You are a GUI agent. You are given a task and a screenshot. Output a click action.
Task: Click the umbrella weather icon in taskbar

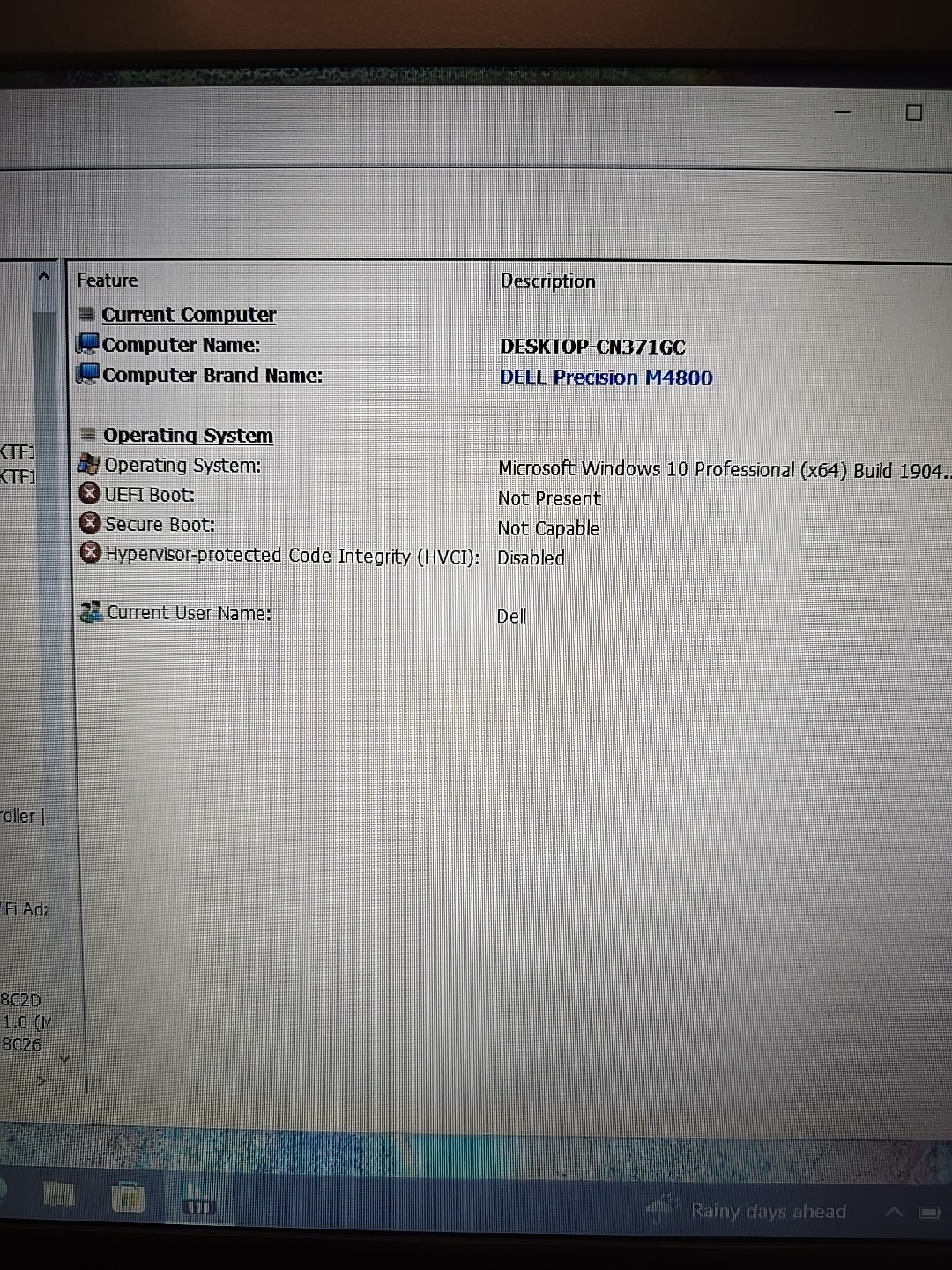coord(662,1209)
